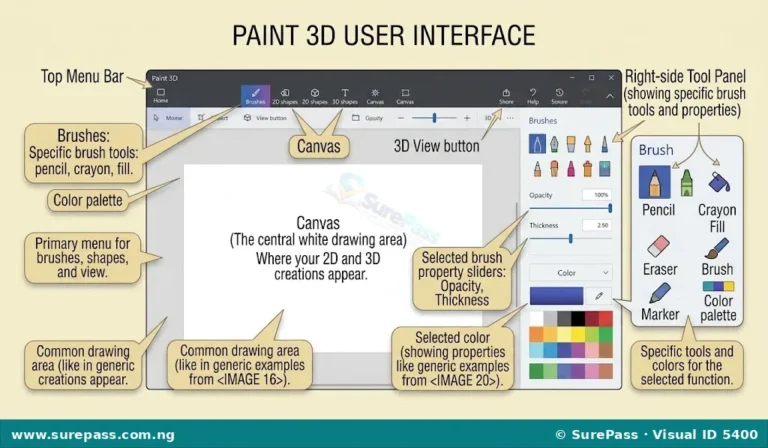Image resolution: width=768 pixels, height=448 pixels.
Task: Open the Canvas tab with the rectangle icon
Action: click(405, 96)
